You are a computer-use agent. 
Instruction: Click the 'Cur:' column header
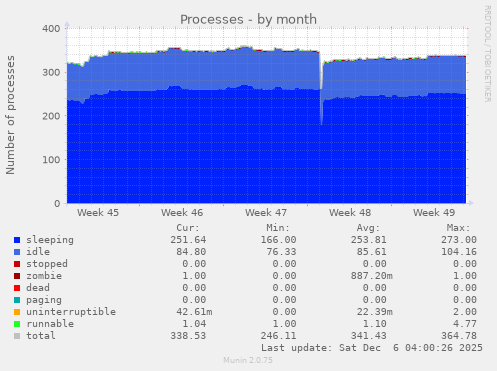(188, 228)
